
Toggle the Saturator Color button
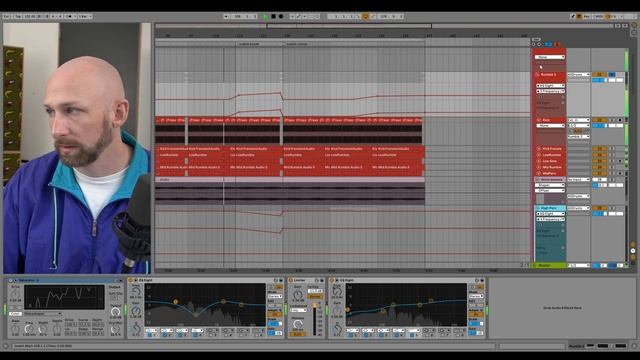(15, 313)
